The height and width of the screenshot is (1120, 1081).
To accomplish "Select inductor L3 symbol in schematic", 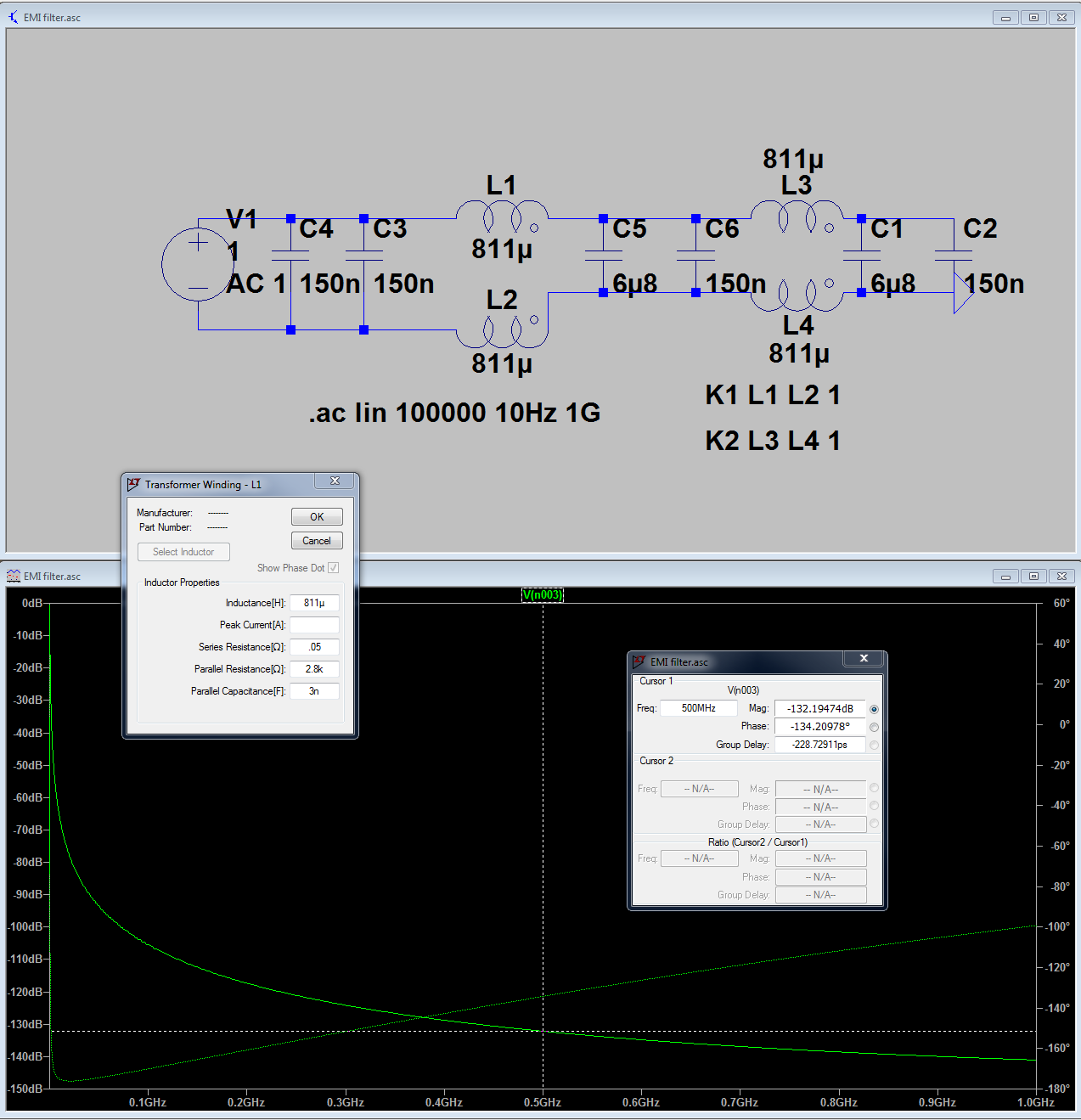I will [x=796, y=218].
